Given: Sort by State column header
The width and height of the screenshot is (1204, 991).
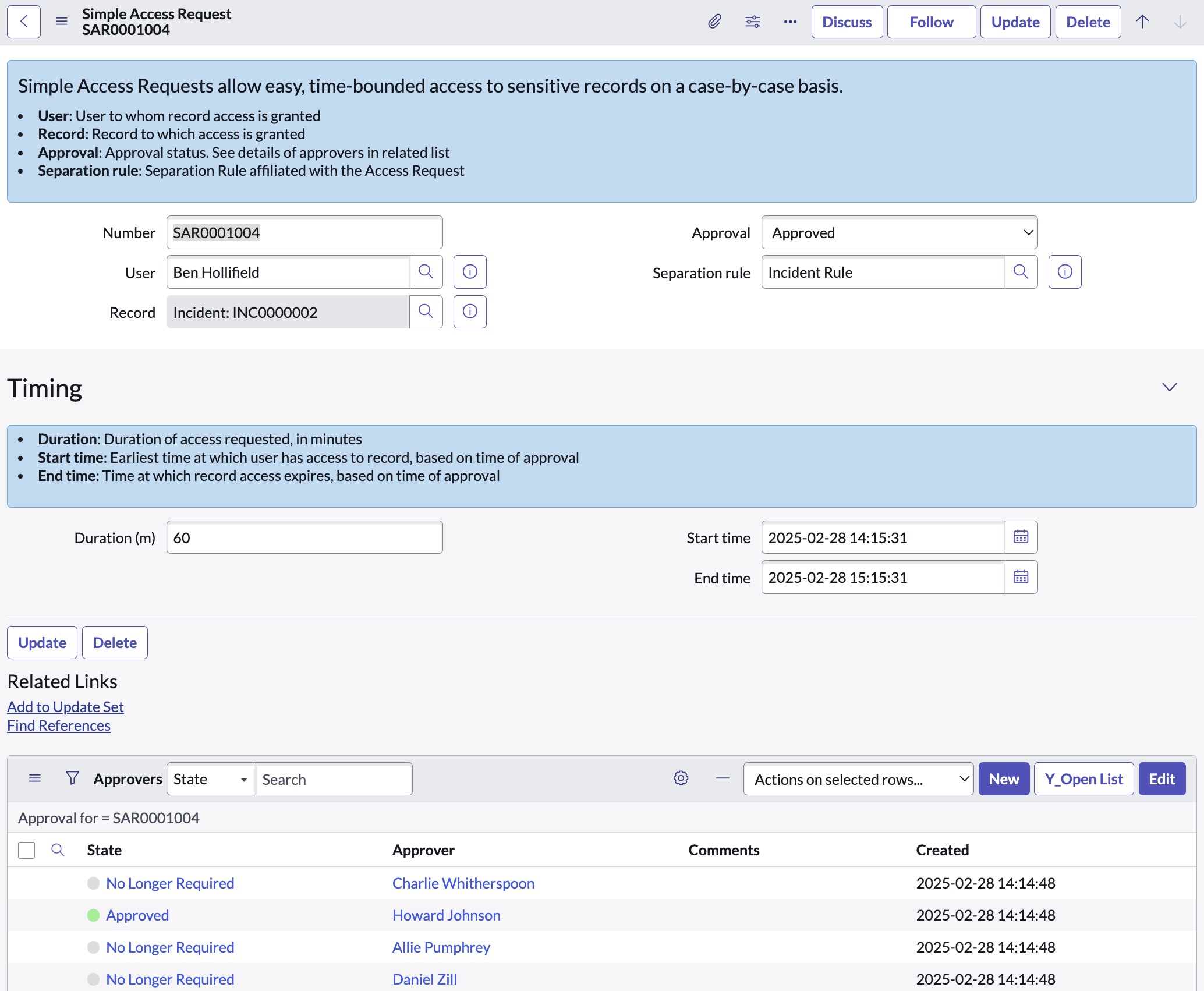Looking at the screenshot, I should tap(104, 850).
